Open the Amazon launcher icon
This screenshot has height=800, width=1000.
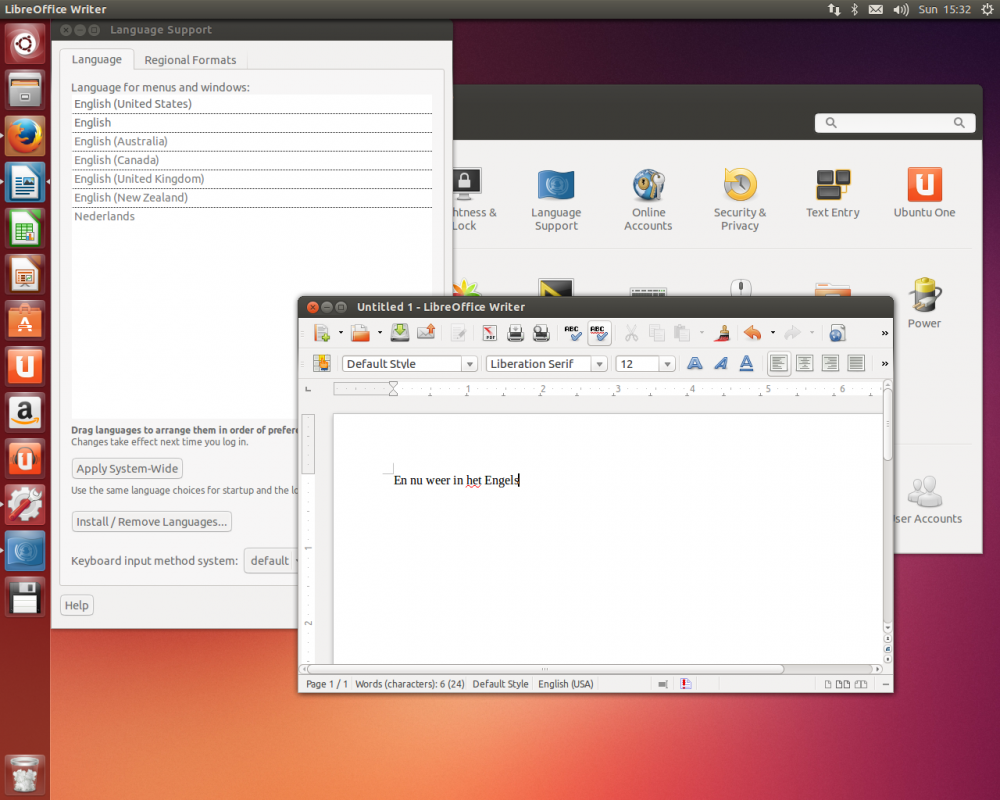click(25, 412)
